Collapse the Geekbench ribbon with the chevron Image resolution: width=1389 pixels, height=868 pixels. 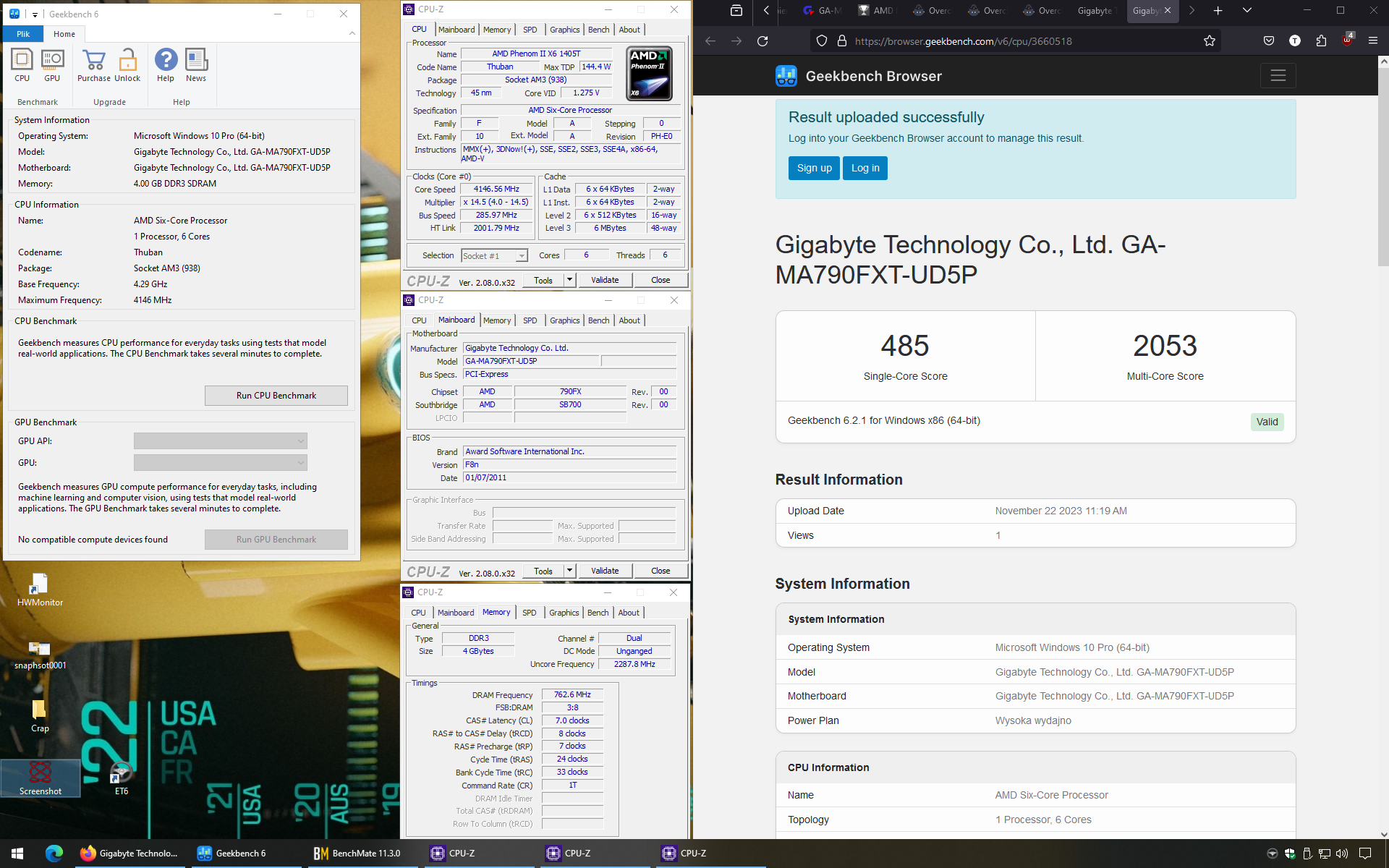coord(352,33)
